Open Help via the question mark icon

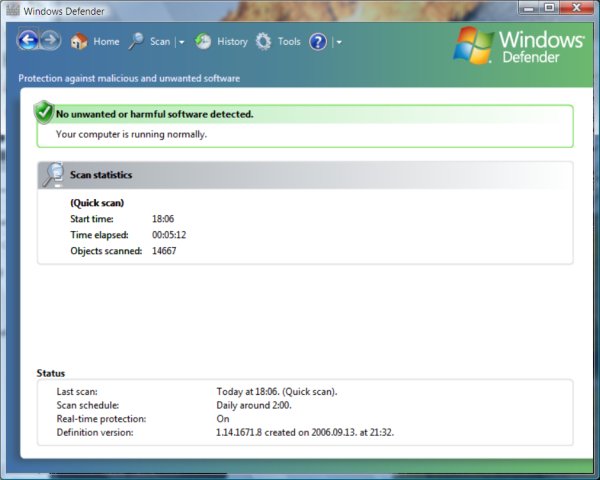318,42
